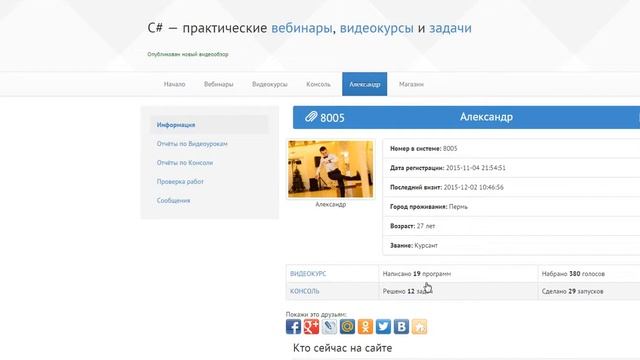This screenshot has height=360, width=640.
Task: Click the Номер в системе 8005 row
Action: [511, 149]
